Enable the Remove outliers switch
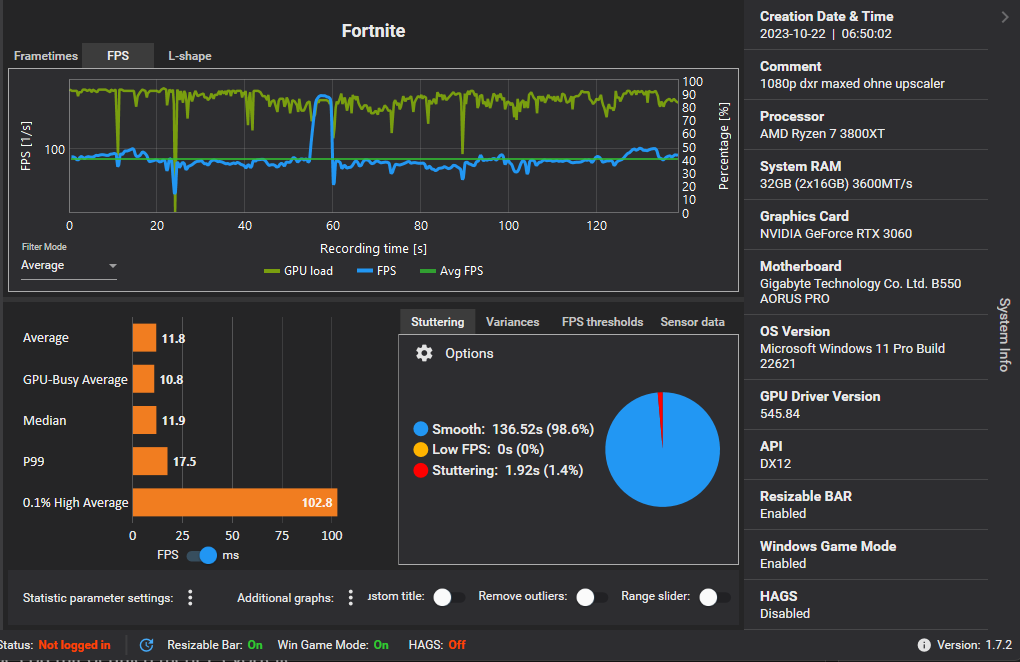Screen dimensions: 1020x662 [592, 597]
